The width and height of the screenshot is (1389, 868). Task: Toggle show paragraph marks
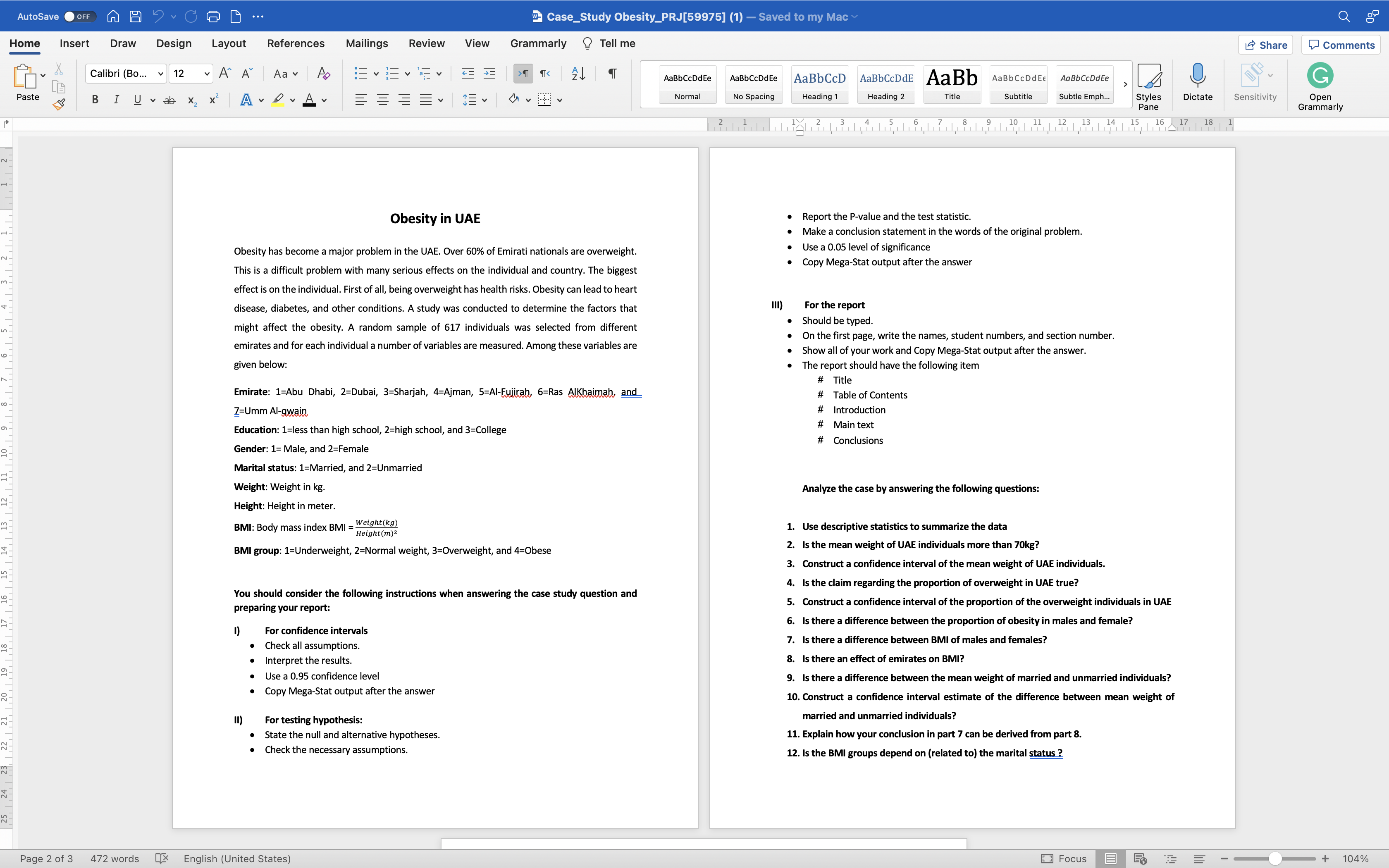click(612, 73)
